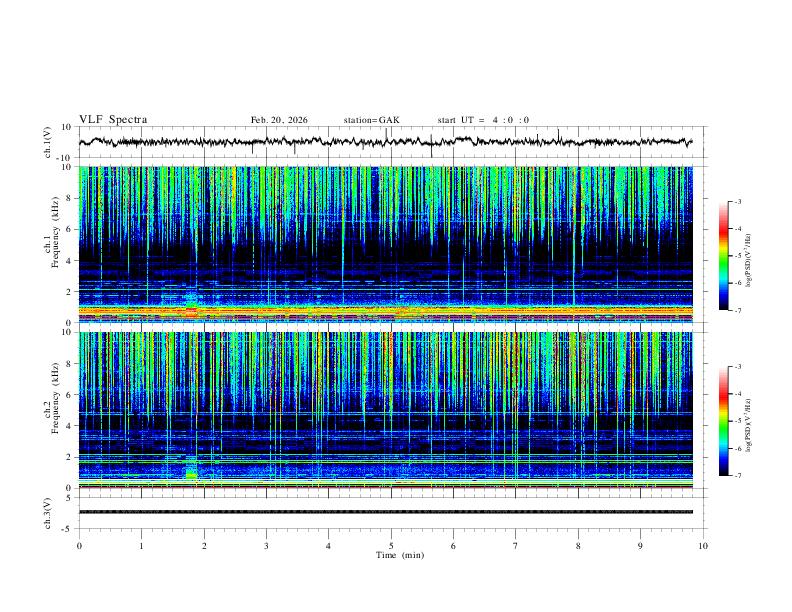The image size is (792, 612).
Task: Click the "-5" tick on ch.2 color bar
Action: [737, 421]
